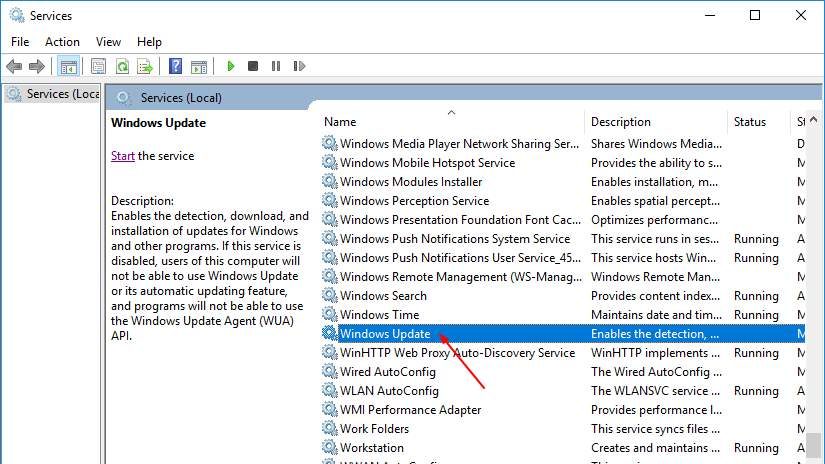The width and height of the screenshot is (825, 464).
Task: Click the Pause Service toolbar icon
Action: coord(276,67)
